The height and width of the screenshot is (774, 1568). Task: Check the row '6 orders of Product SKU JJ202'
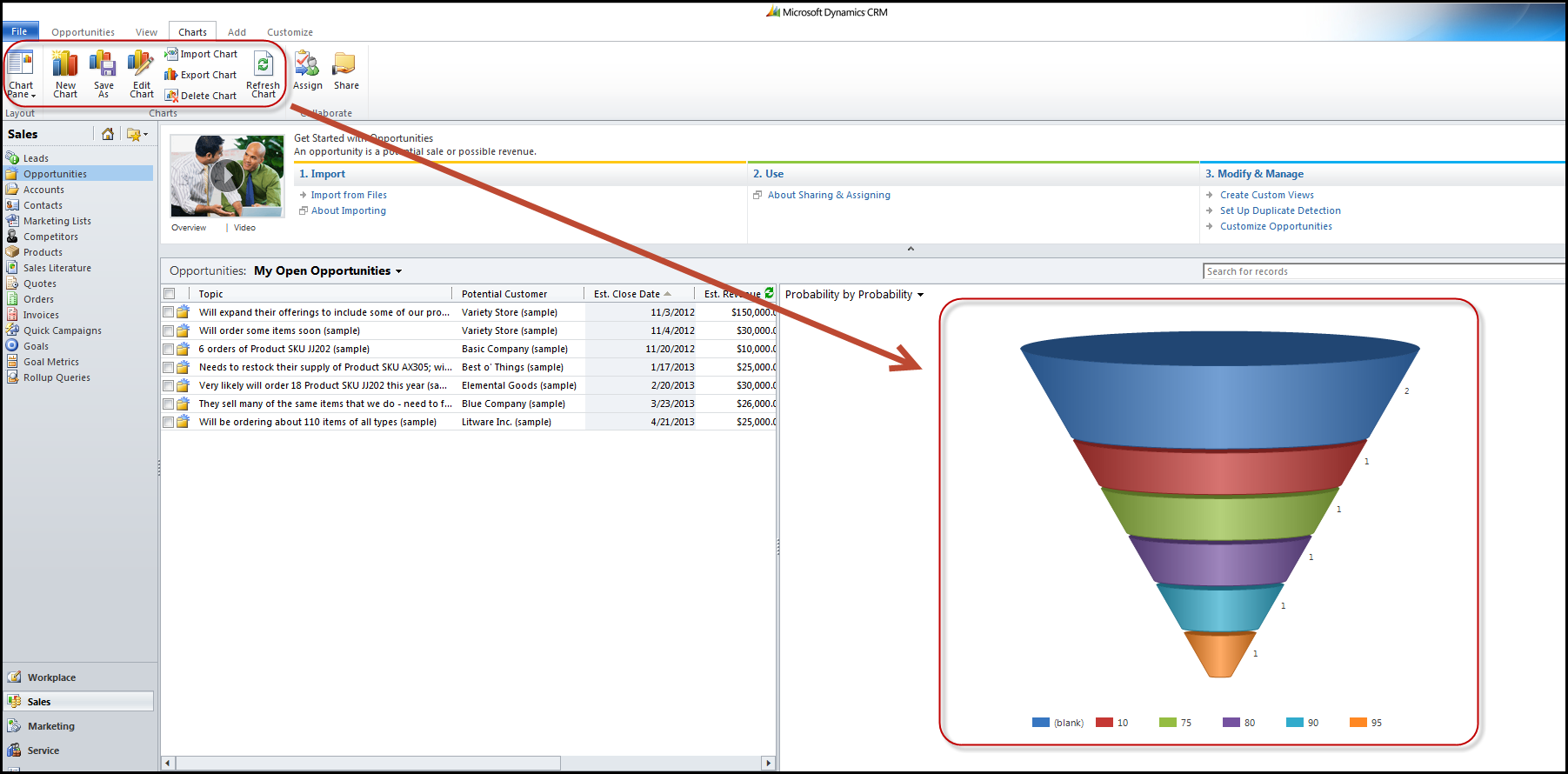168,349
